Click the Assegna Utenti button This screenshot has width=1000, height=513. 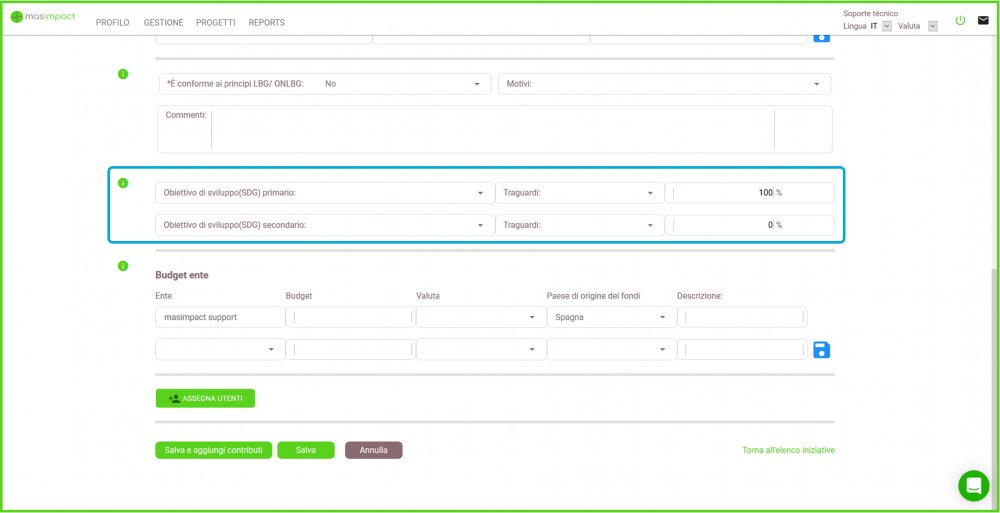click(x=205, y=398)
